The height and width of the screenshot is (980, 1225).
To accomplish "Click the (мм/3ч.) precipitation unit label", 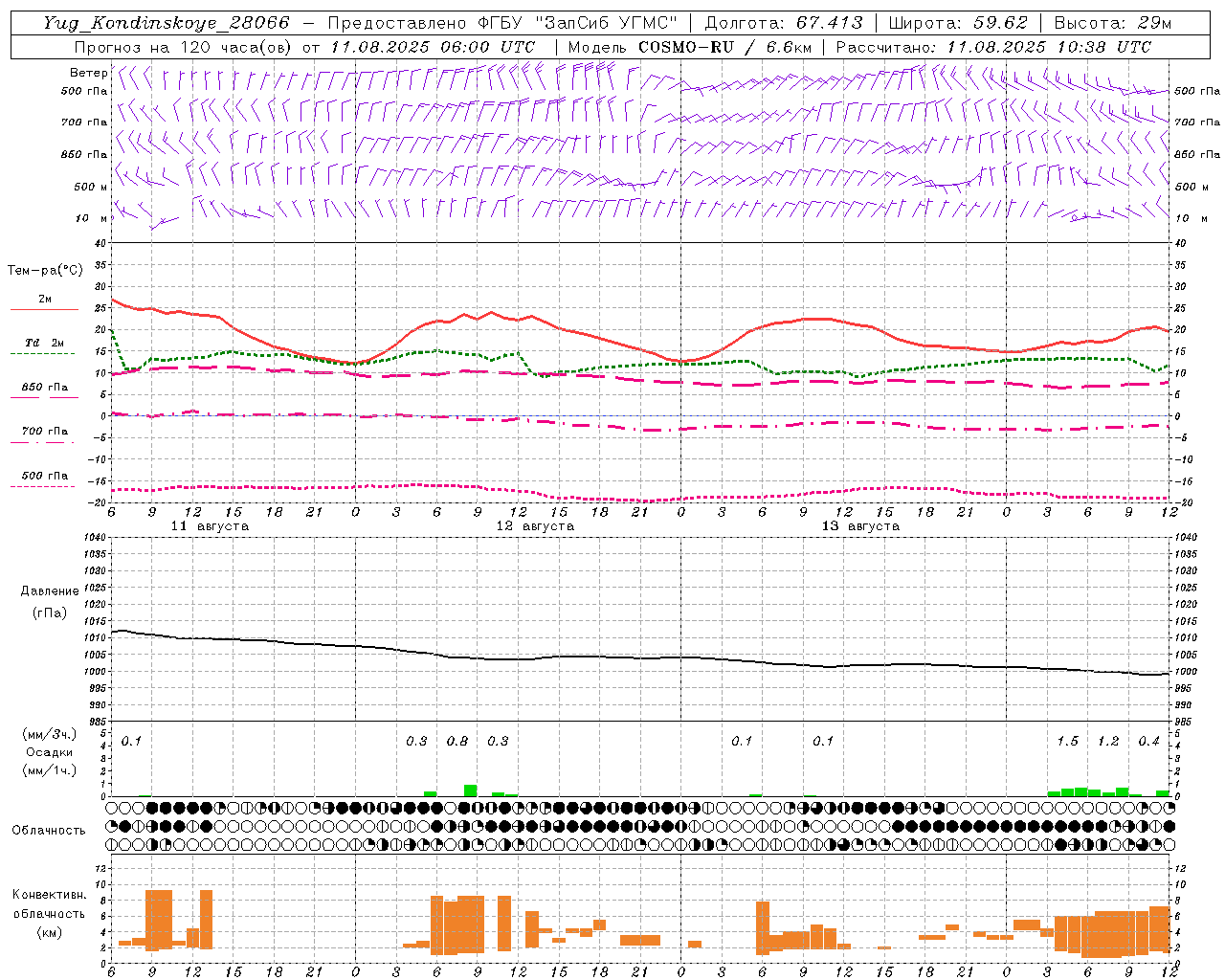I will tap(50, 734).
